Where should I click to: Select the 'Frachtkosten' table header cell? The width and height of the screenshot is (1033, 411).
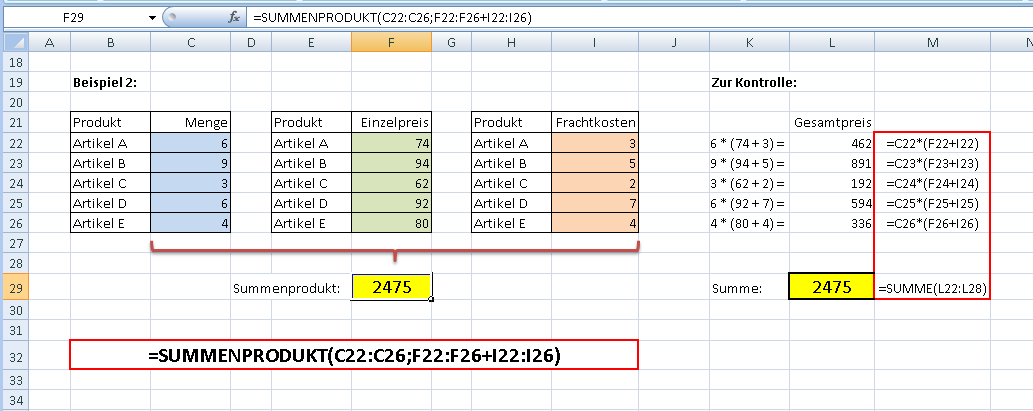coord(596,122)
